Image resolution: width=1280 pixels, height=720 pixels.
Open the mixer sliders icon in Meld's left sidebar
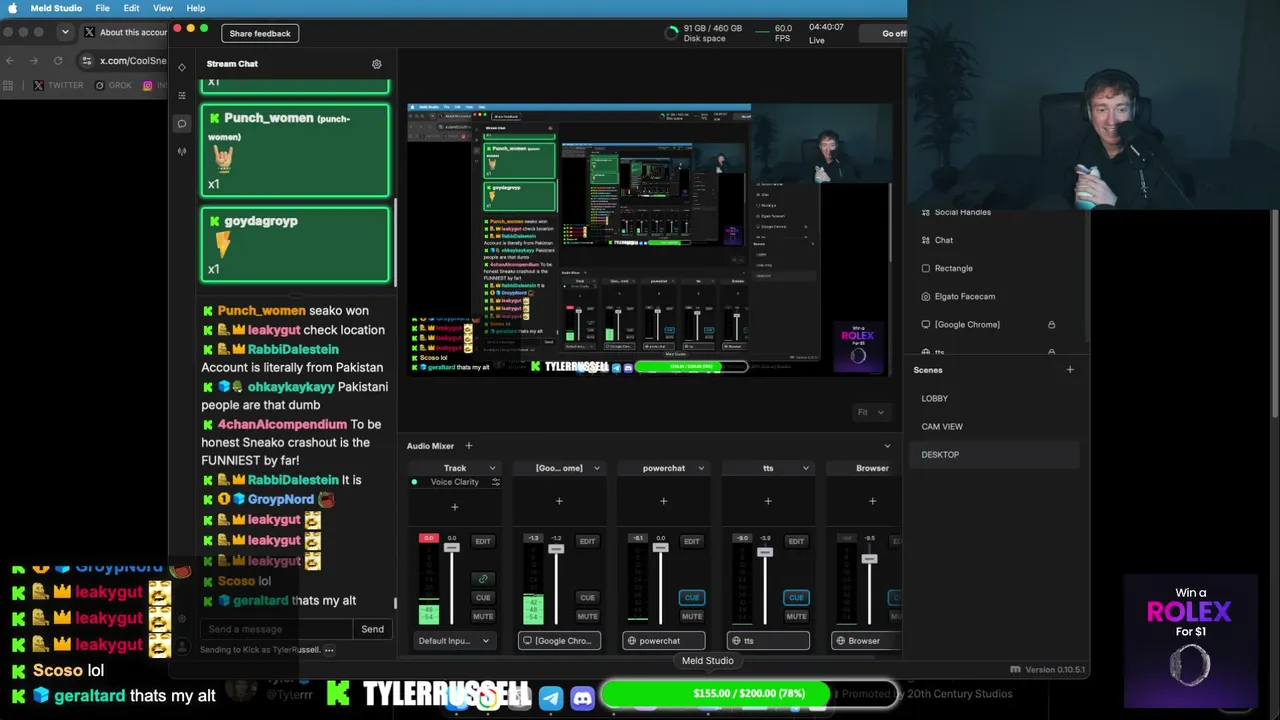click(x=182, y=95)
